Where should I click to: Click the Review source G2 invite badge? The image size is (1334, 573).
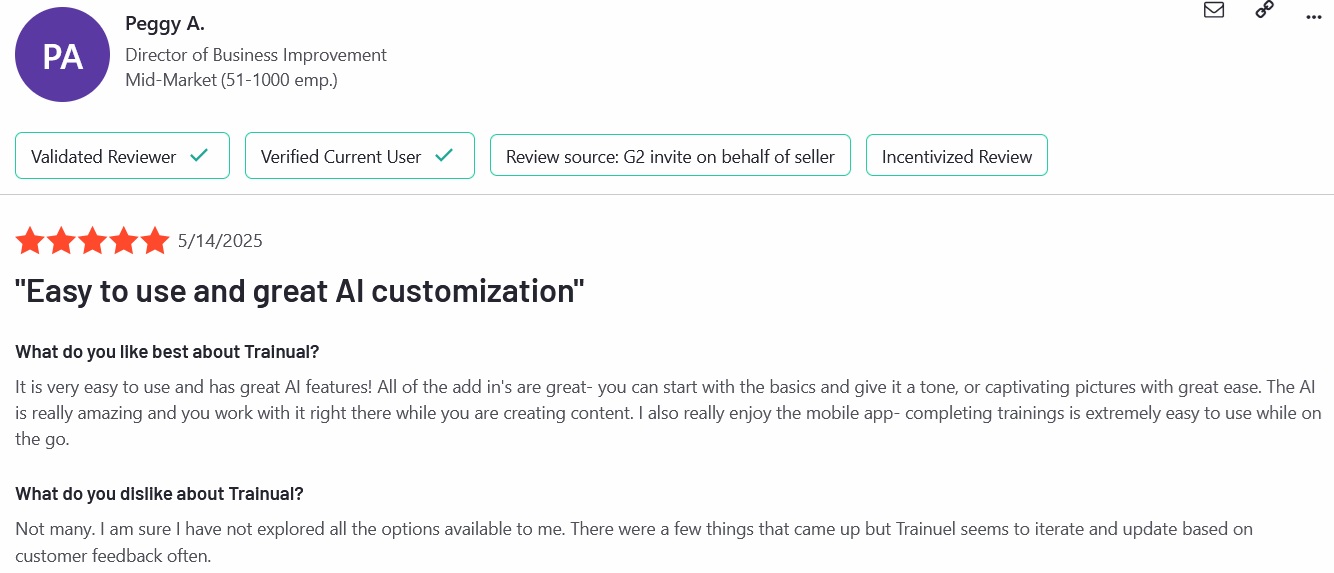pos(670,156)
